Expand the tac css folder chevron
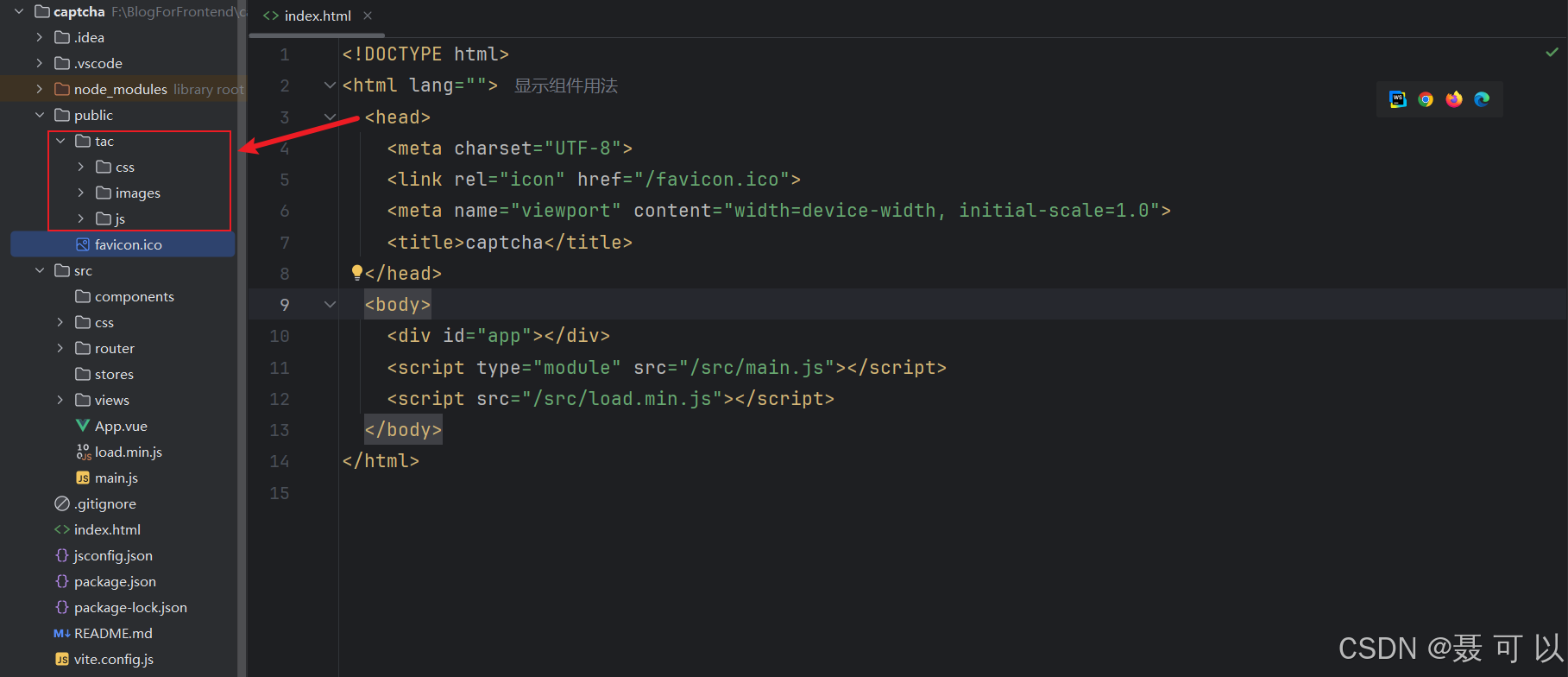 (x=81, y=167)
